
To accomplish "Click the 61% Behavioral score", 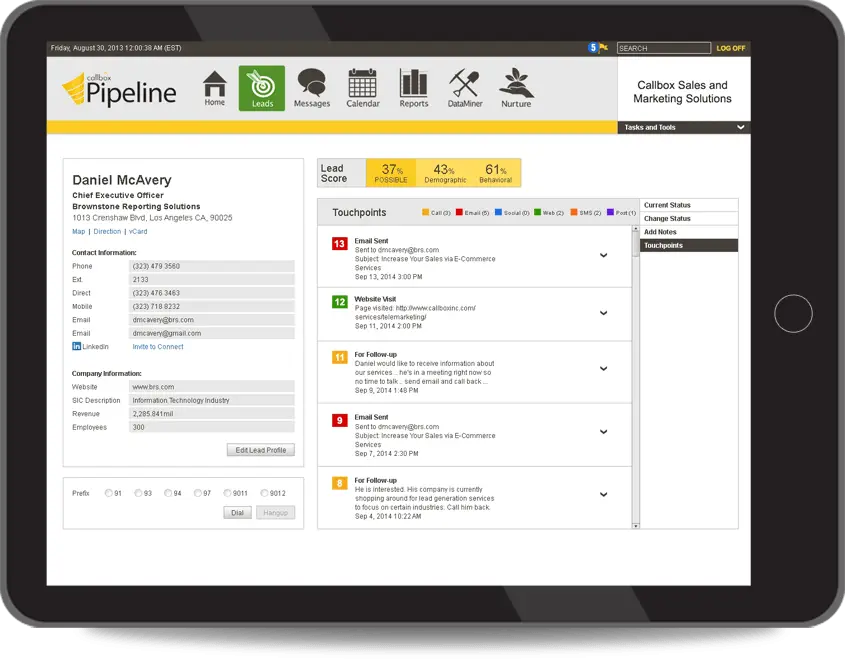I will pyautogui.click(x=495, y=173).
